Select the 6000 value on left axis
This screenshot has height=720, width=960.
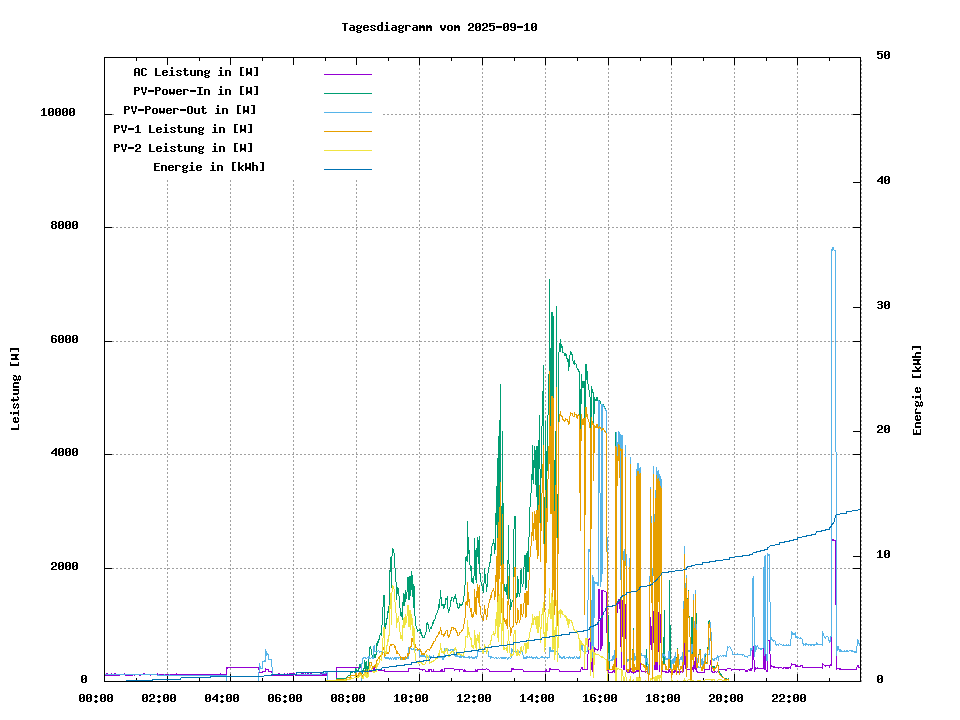tap(65, 340)
